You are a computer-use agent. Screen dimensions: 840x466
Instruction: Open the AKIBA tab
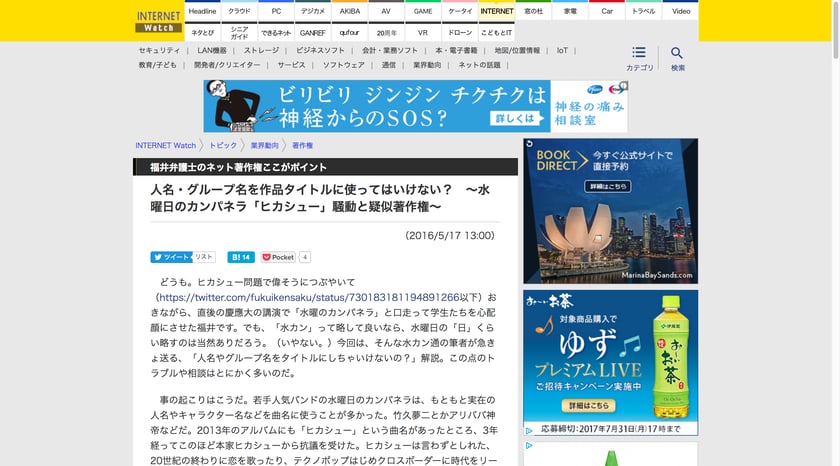pos(350,11)
